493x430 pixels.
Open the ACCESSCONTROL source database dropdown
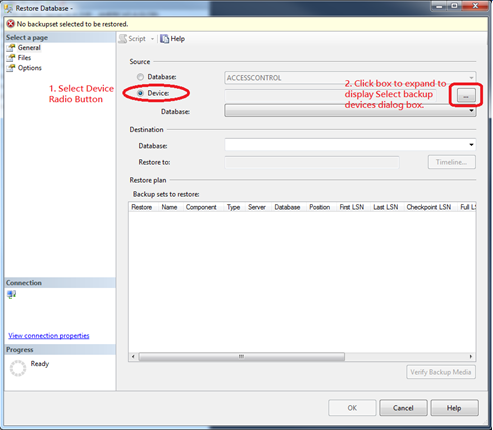coord(350,78)
